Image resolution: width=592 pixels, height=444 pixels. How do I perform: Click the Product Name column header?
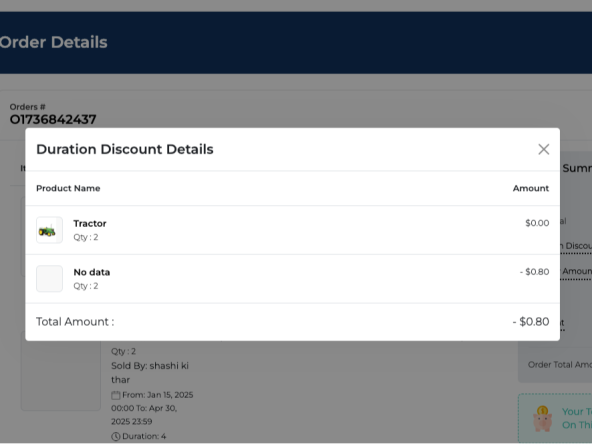[68, 188]
